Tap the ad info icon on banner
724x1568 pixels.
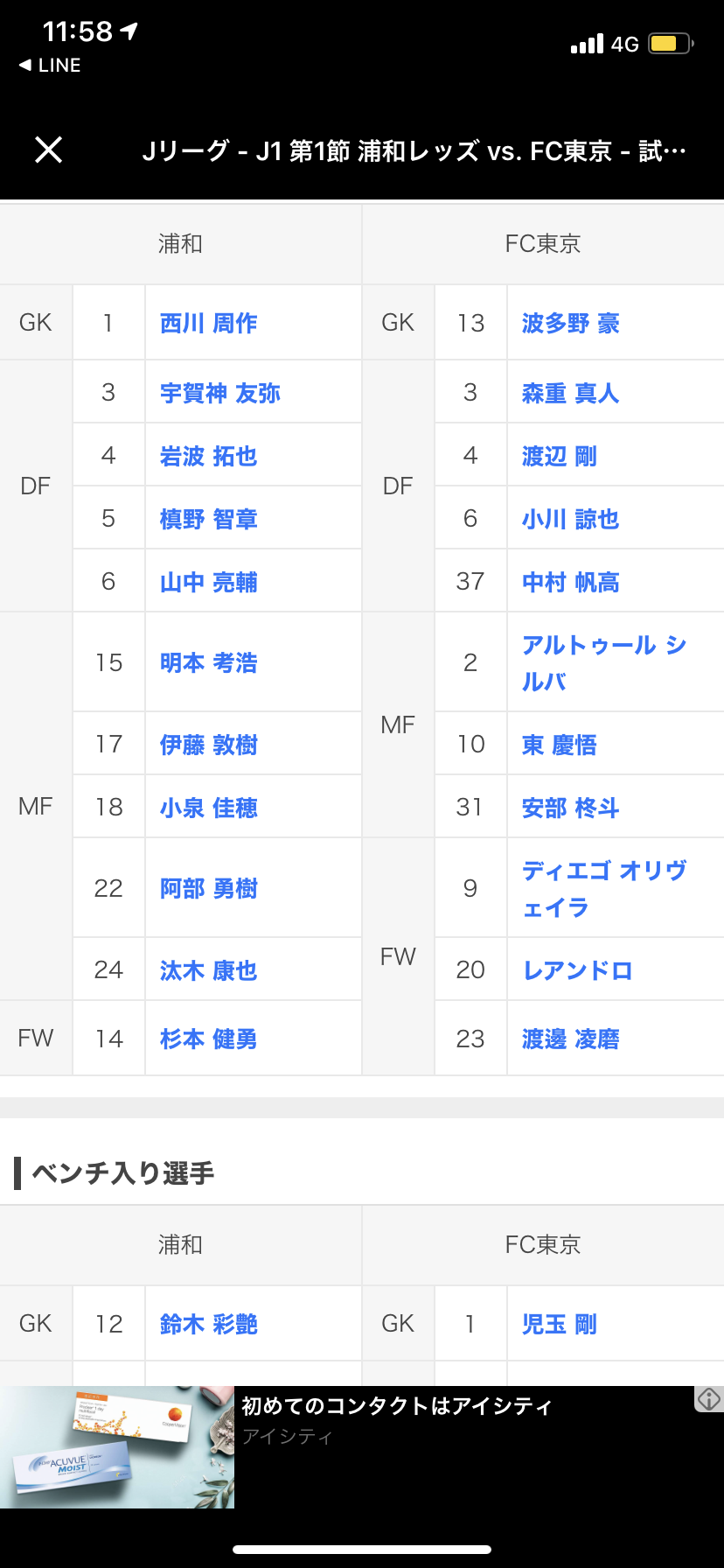click(x=708, y=1399)
